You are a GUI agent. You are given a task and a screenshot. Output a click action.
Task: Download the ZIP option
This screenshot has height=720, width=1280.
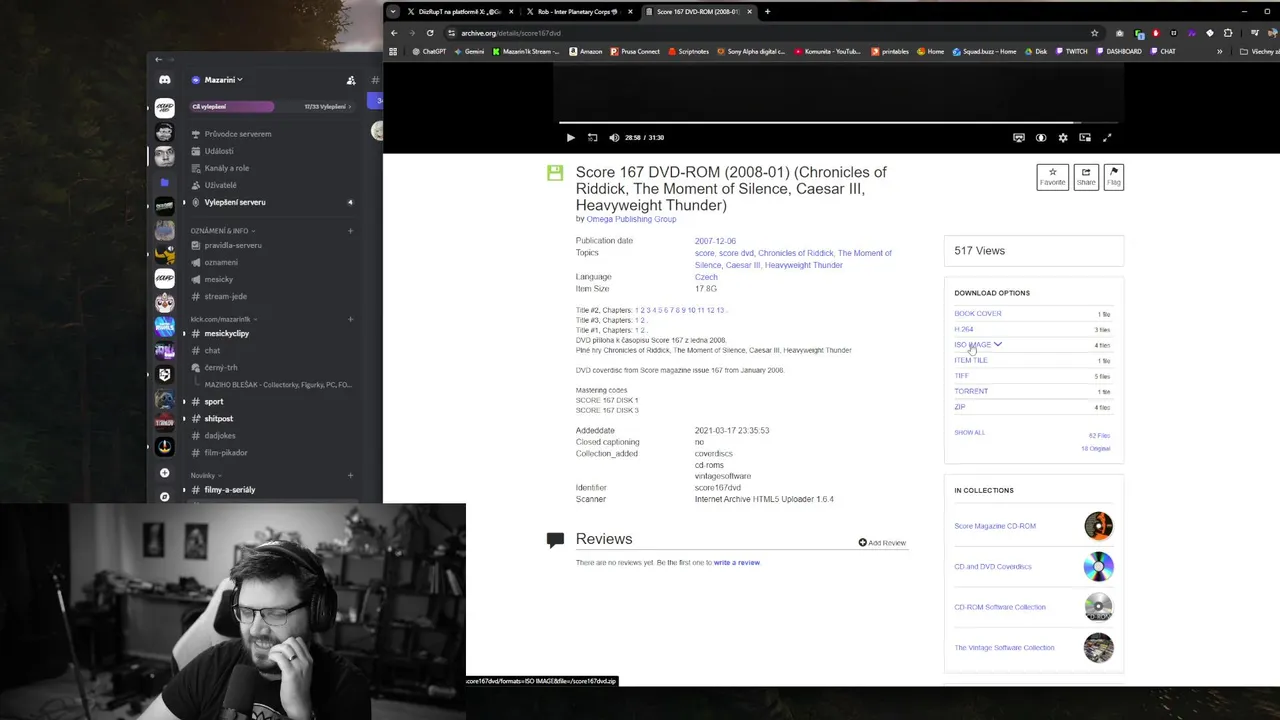coord(959,407)
